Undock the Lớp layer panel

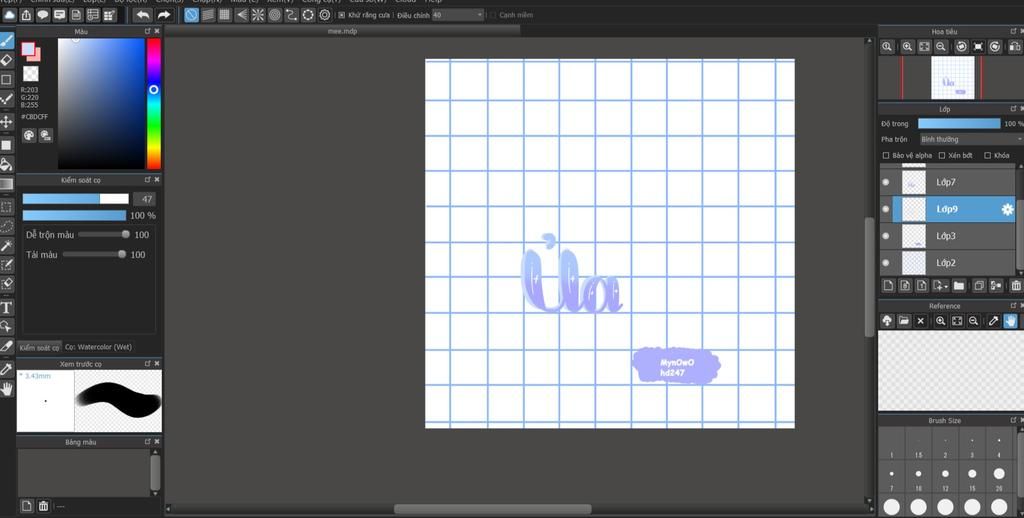[1013, 109]
